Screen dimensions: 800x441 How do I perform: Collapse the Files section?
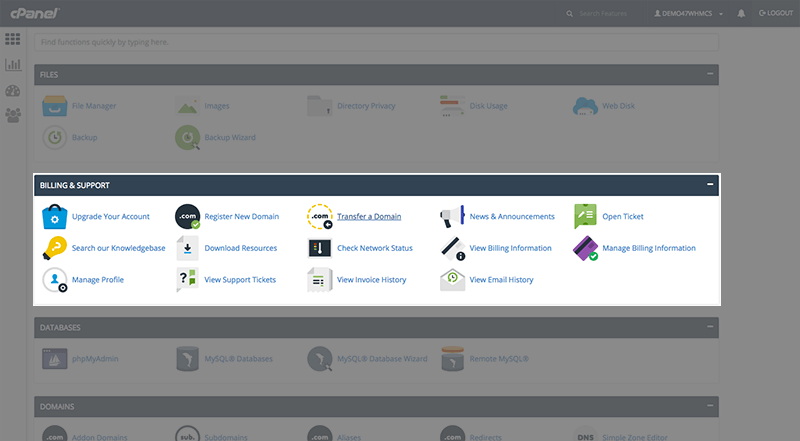coord(710,74)
